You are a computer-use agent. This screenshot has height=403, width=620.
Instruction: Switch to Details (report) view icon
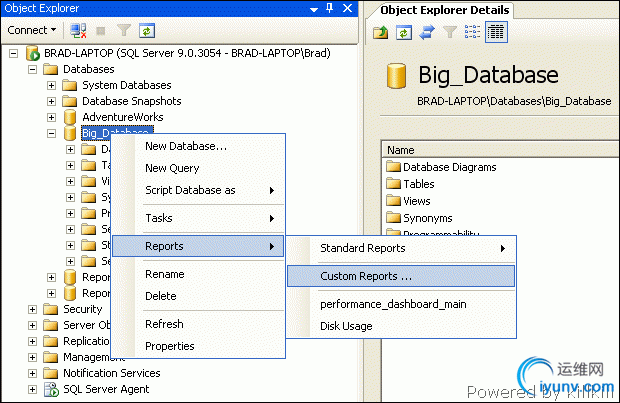click(496, 32)
